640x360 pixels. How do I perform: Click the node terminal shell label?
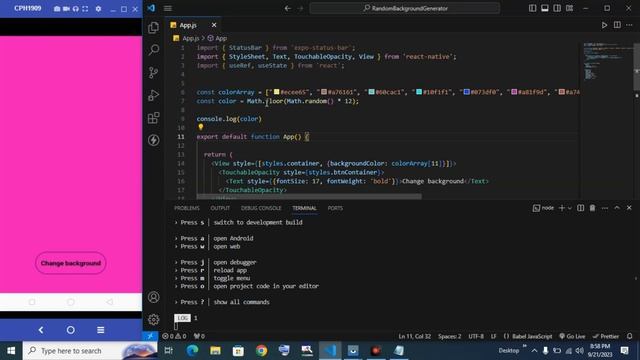click(543, 208)
